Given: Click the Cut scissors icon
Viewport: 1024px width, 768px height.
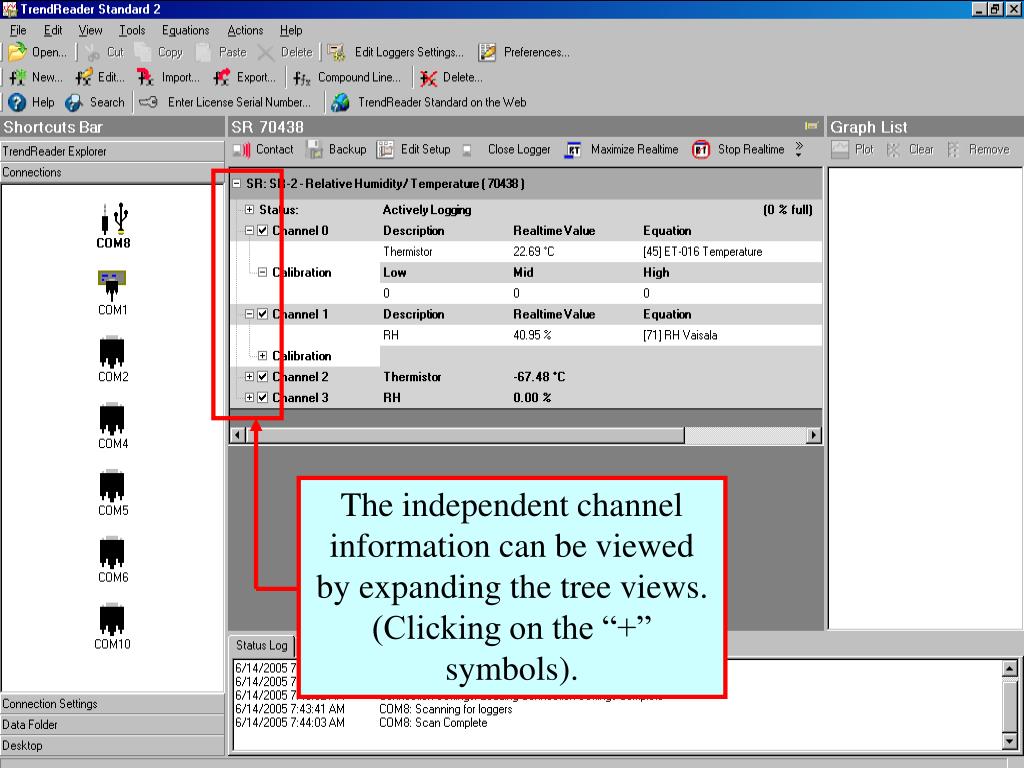Looking at the screenshot, I should click(x=92, y=52).
